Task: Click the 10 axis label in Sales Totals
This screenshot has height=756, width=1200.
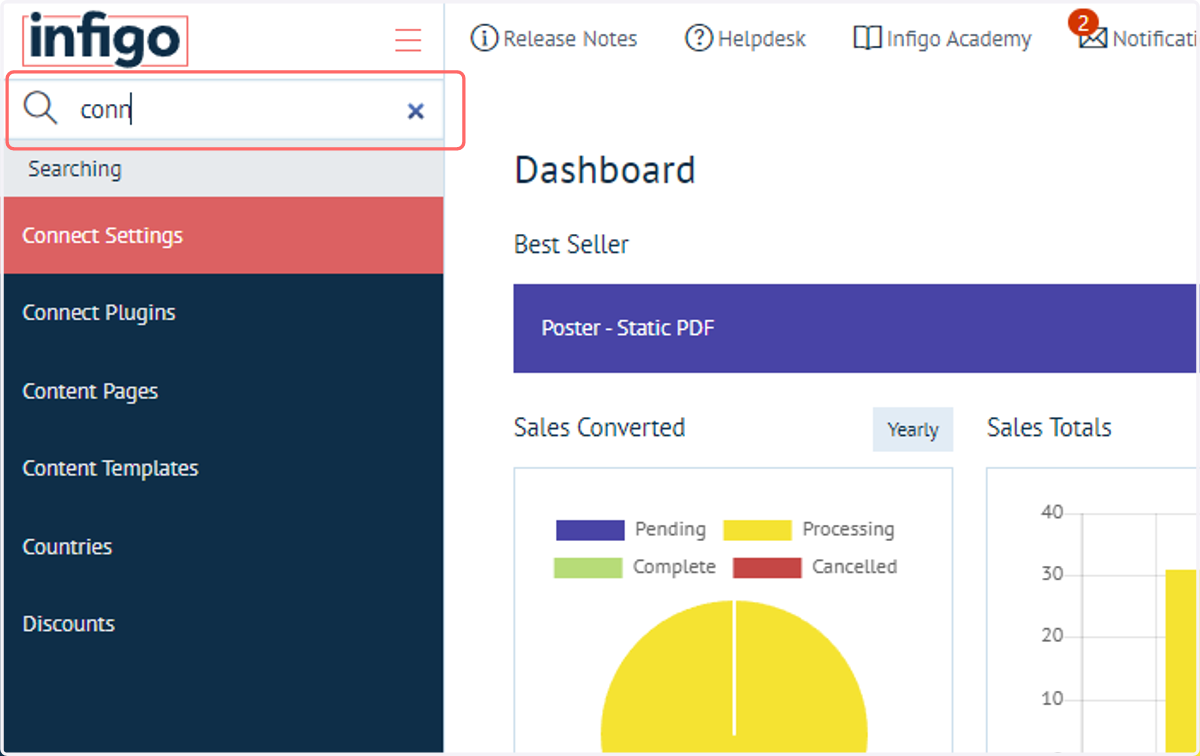Action: (x=1052, y=698)
